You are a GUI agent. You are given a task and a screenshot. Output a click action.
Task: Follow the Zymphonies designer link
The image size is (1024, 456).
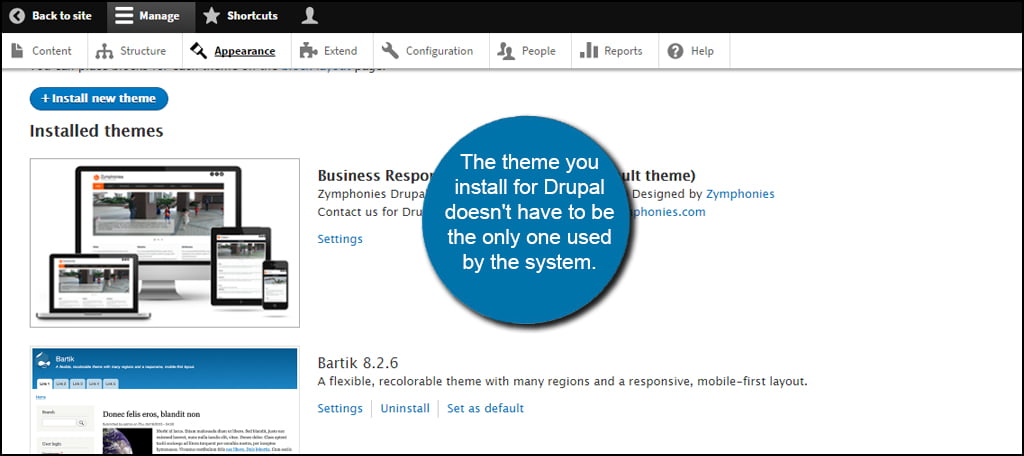[x=740, y=194]
